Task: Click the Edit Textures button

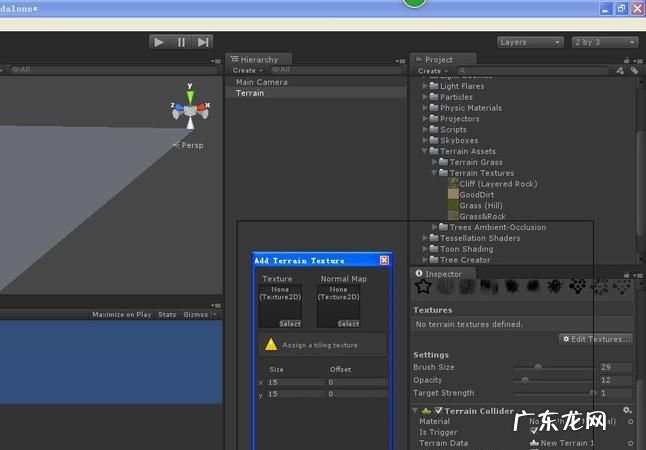Action: point(596,339)
